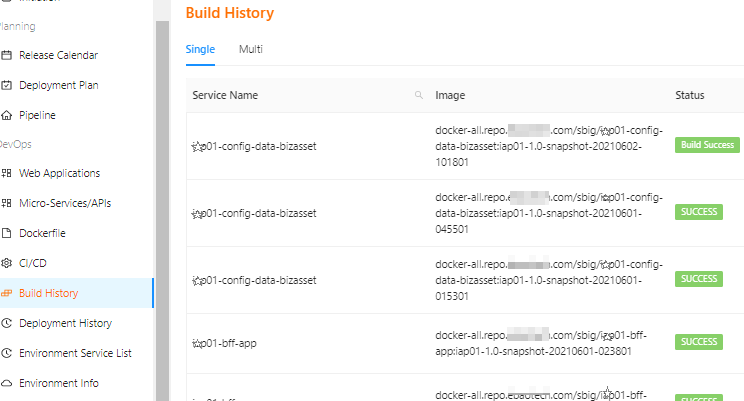Click the Environment Info cloud icon

tap(7, 383)
